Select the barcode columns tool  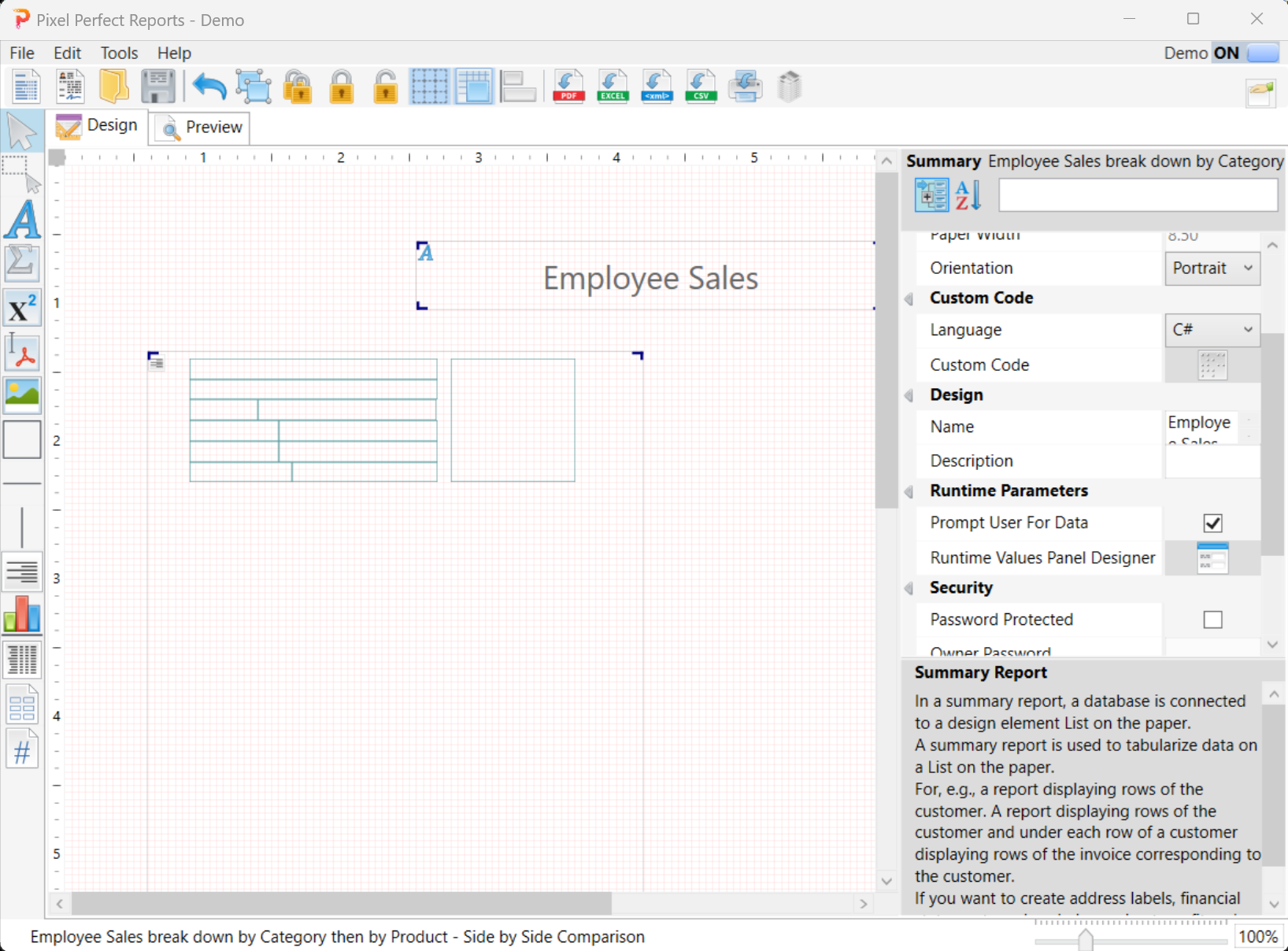(x=22, y=660)
